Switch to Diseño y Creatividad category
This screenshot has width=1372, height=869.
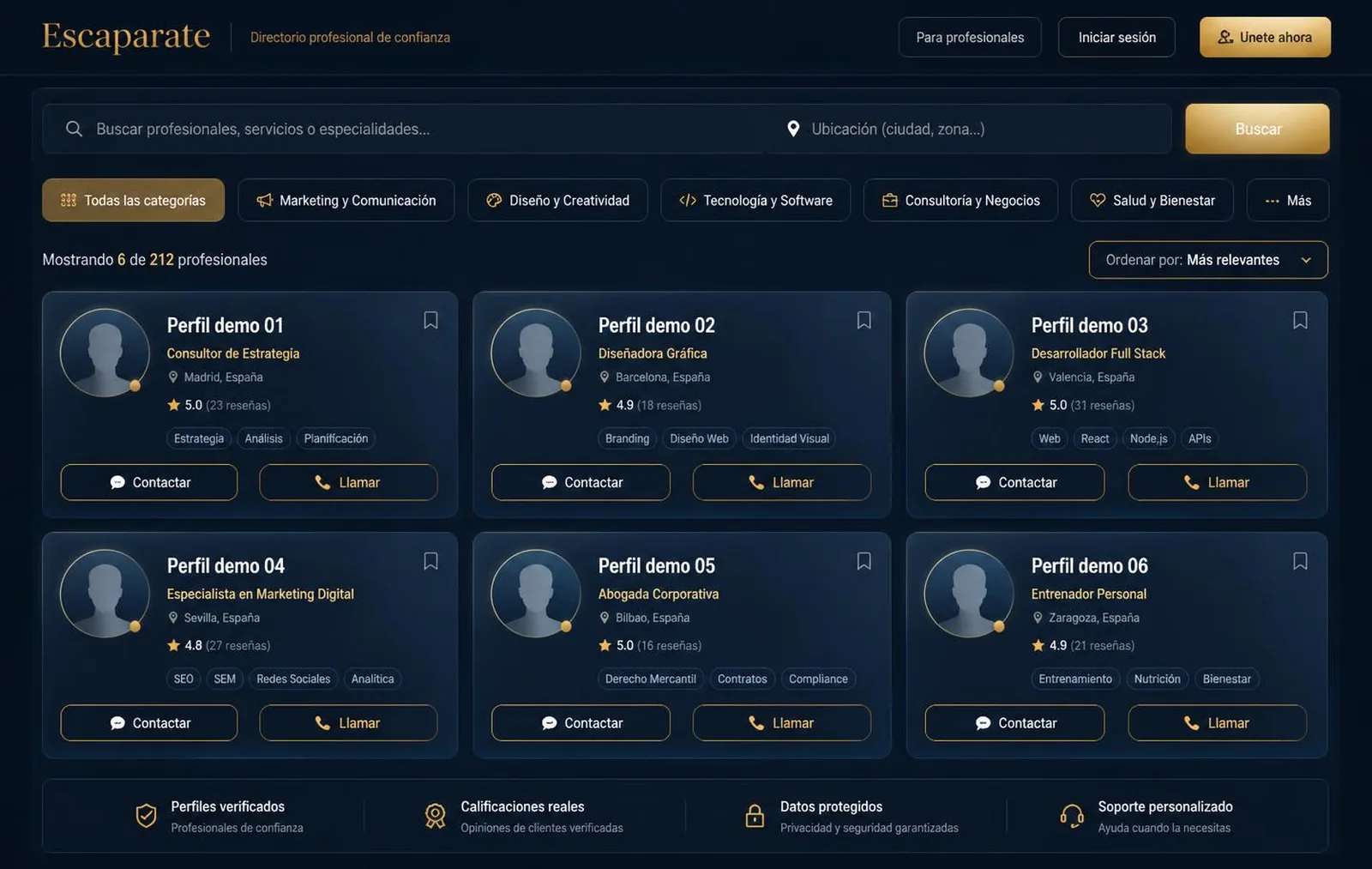click(557, 200)
